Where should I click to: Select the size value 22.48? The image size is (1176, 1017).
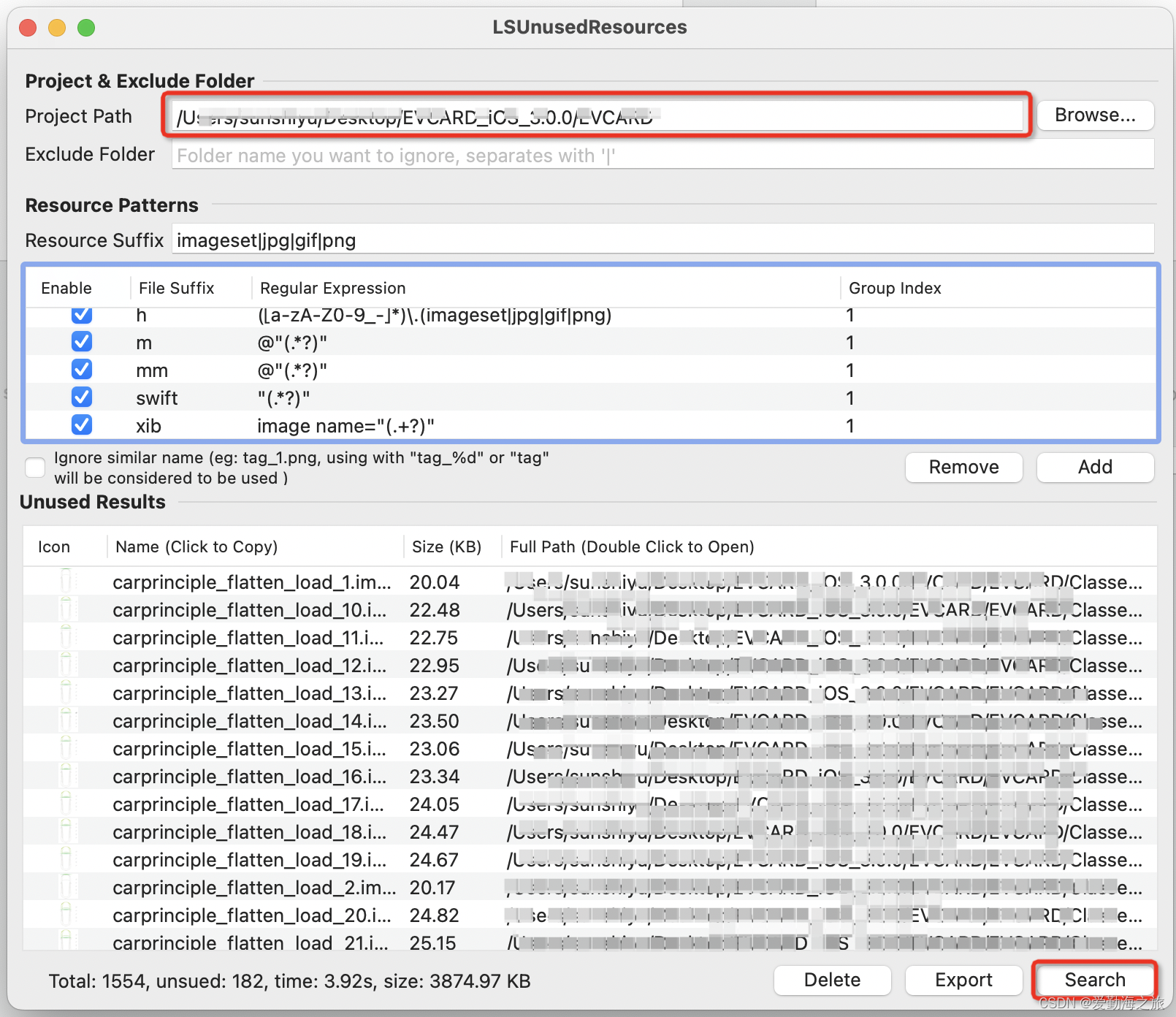click(x=435, y=610)
